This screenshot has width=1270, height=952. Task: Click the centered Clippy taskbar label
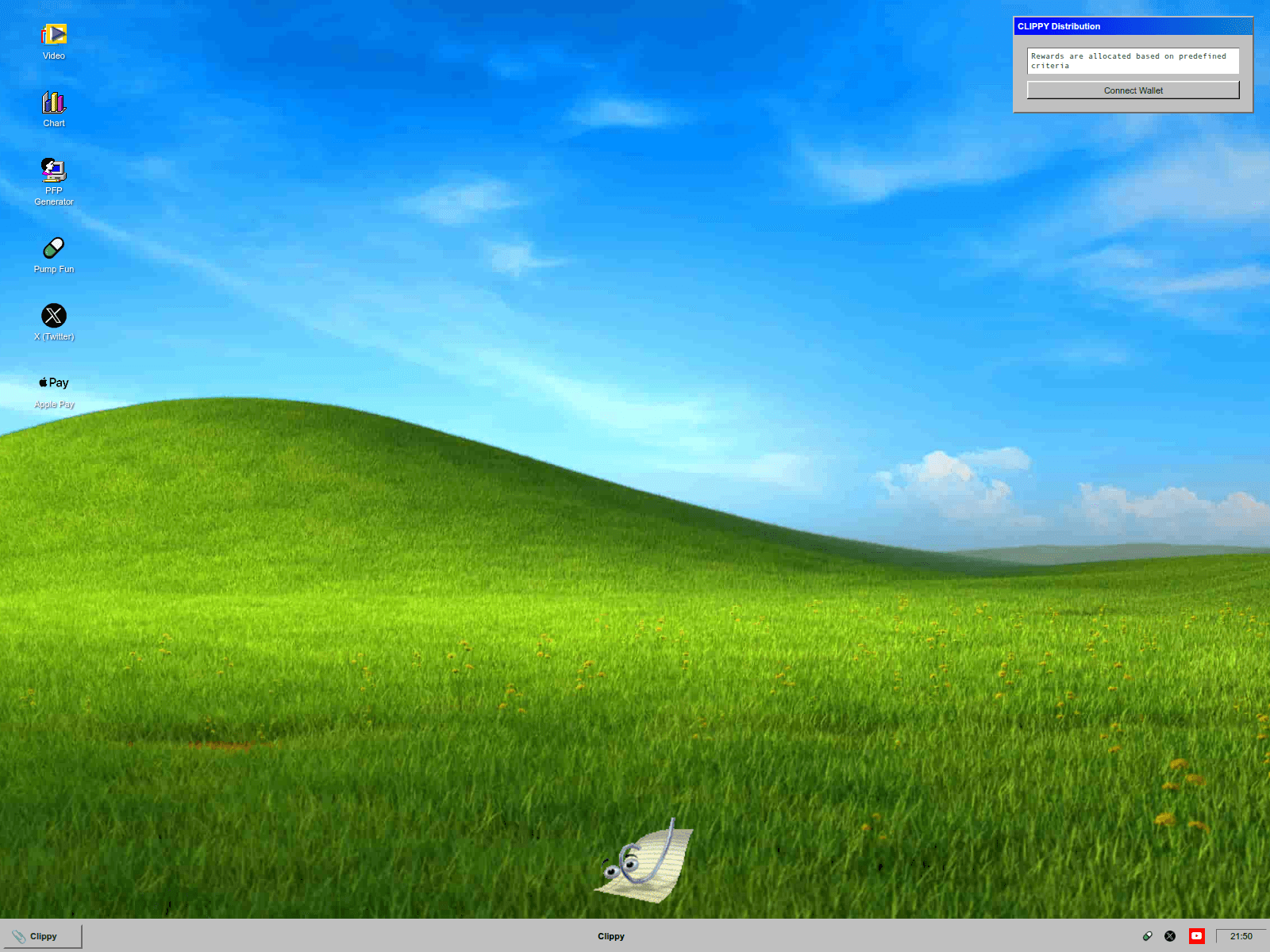[611, 936]
